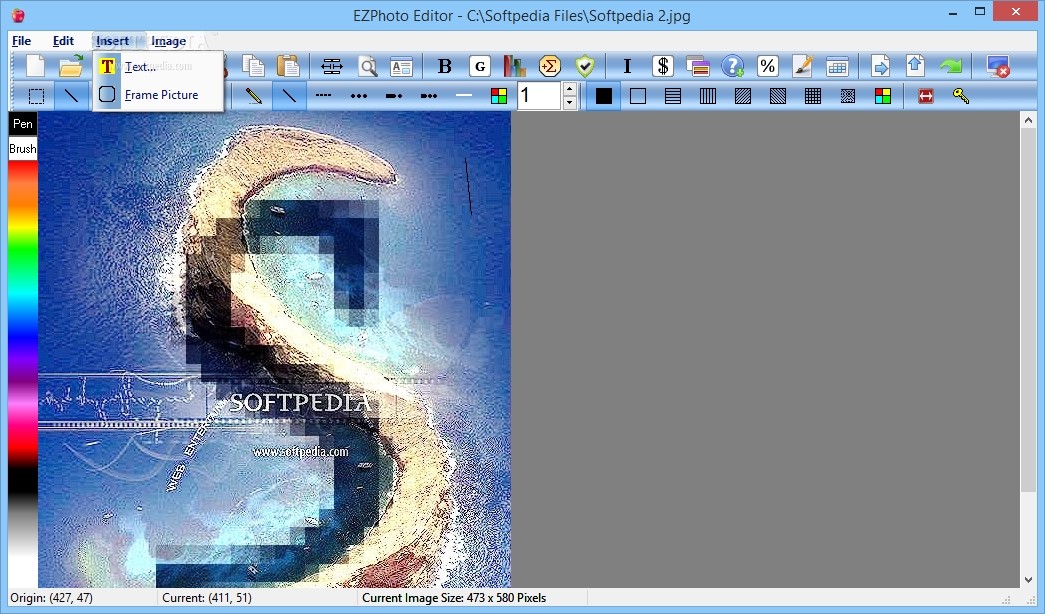Click the stacked windows icon

click(x=698, y=66)
